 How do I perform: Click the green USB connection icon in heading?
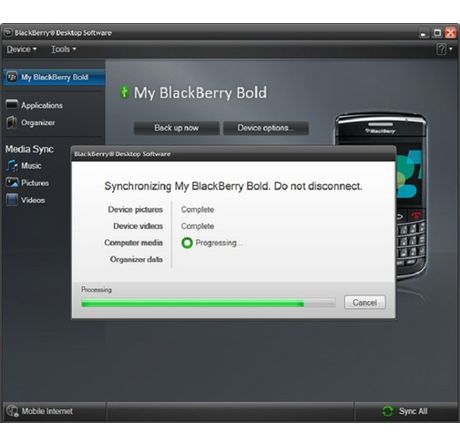click(124, 92)
